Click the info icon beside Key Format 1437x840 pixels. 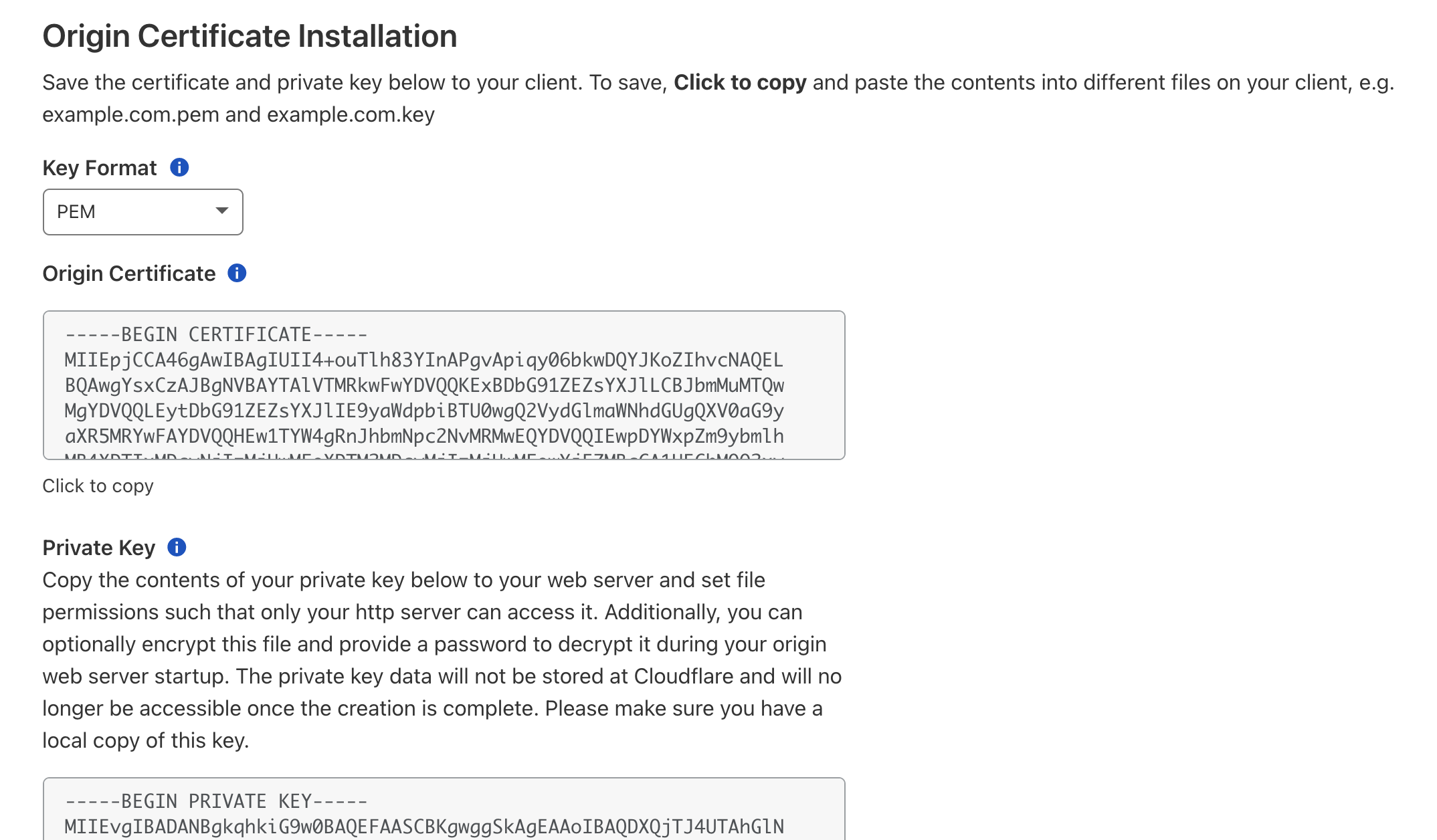[x=179, y=167]
